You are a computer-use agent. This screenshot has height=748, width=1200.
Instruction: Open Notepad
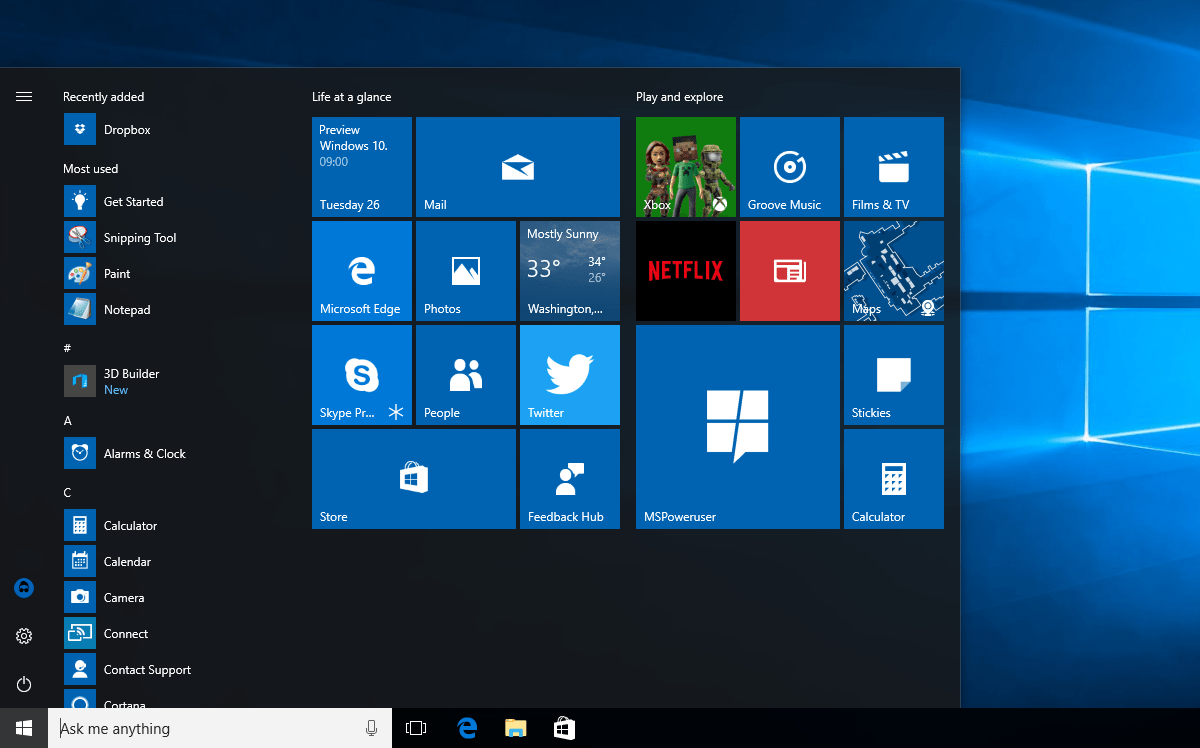(126, 309)
